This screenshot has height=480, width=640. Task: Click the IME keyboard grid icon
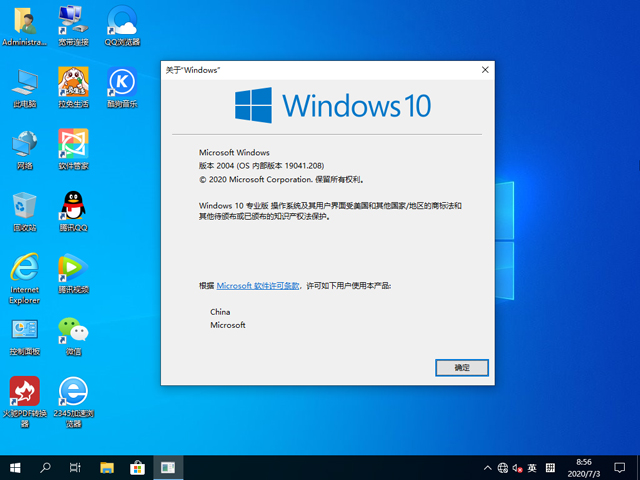(550, 468)
